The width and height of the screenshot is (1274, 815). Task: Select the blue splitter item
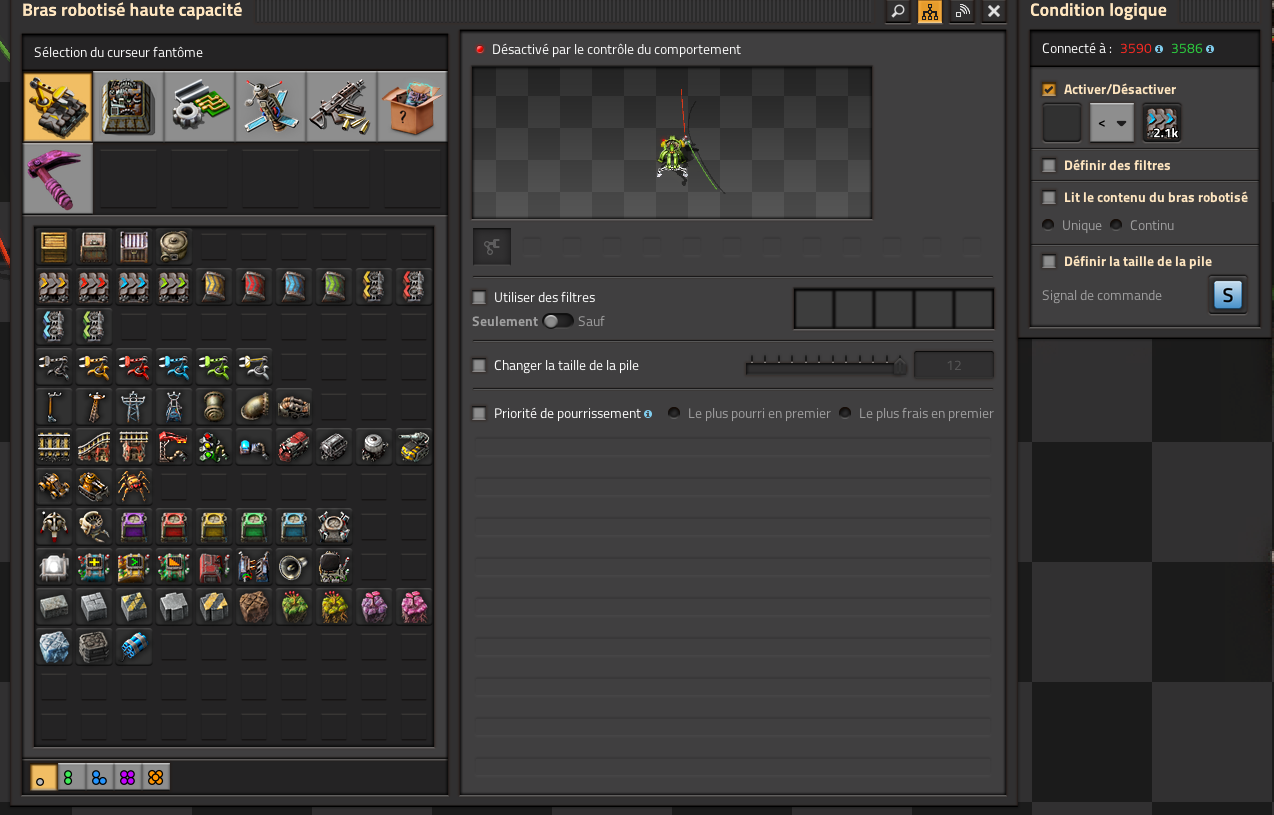point(54,326)
